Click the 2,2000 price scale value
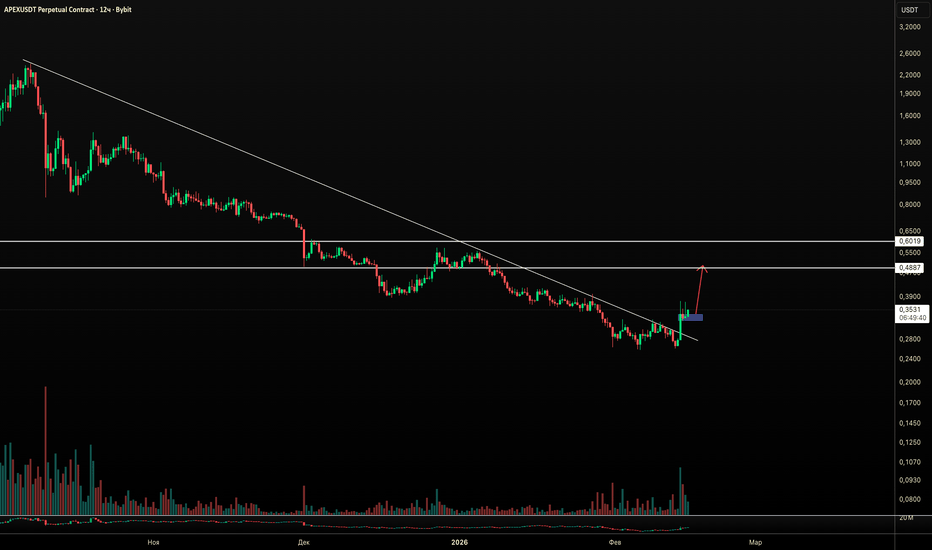Screen dimensions: 932x550 pyautogui.click(x=910, y=75)
